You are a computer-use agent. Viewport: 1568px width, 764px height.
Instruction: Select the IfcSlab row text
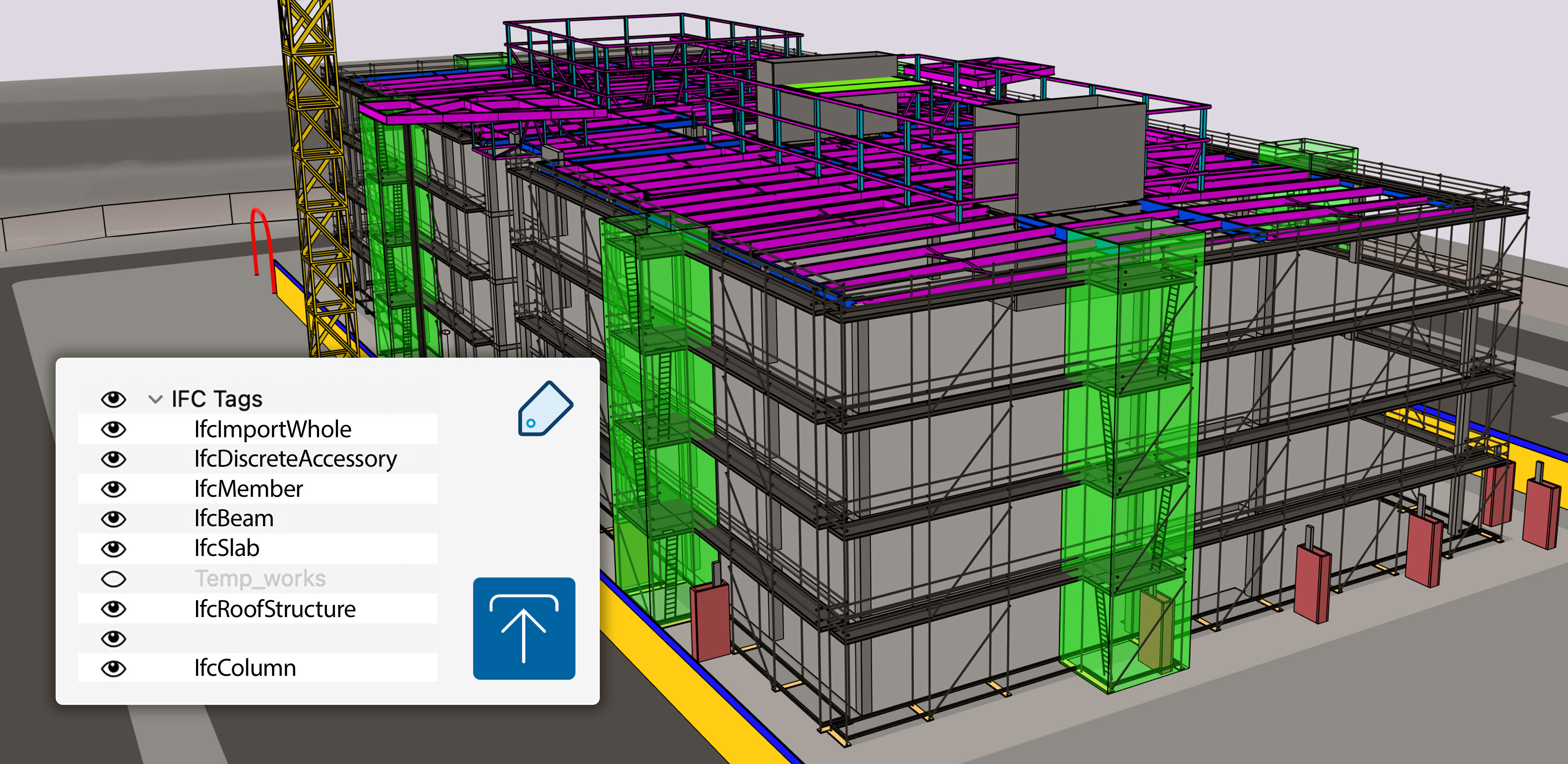click(x=227, y=549)
